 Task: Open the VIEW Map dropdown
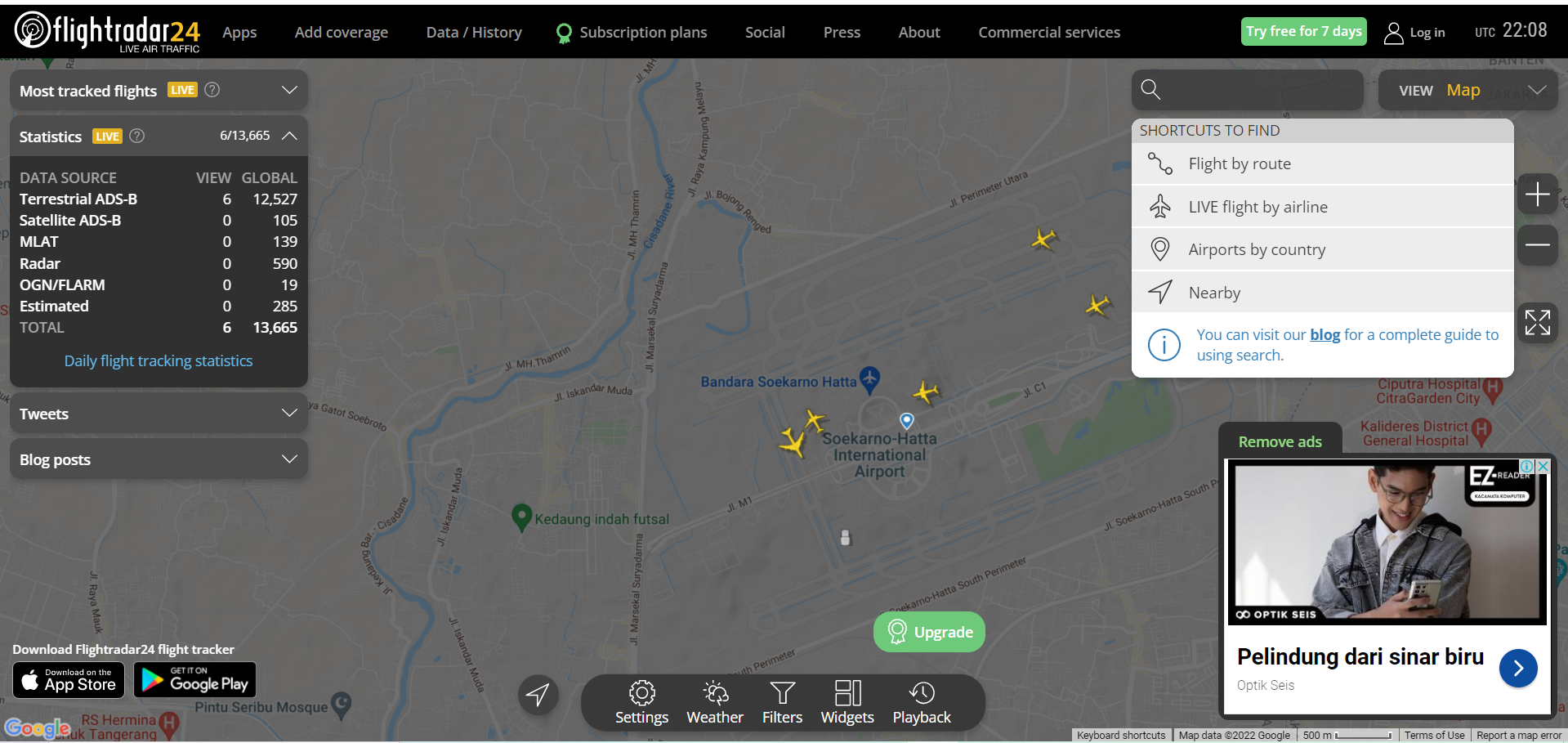pos(1467,90)
